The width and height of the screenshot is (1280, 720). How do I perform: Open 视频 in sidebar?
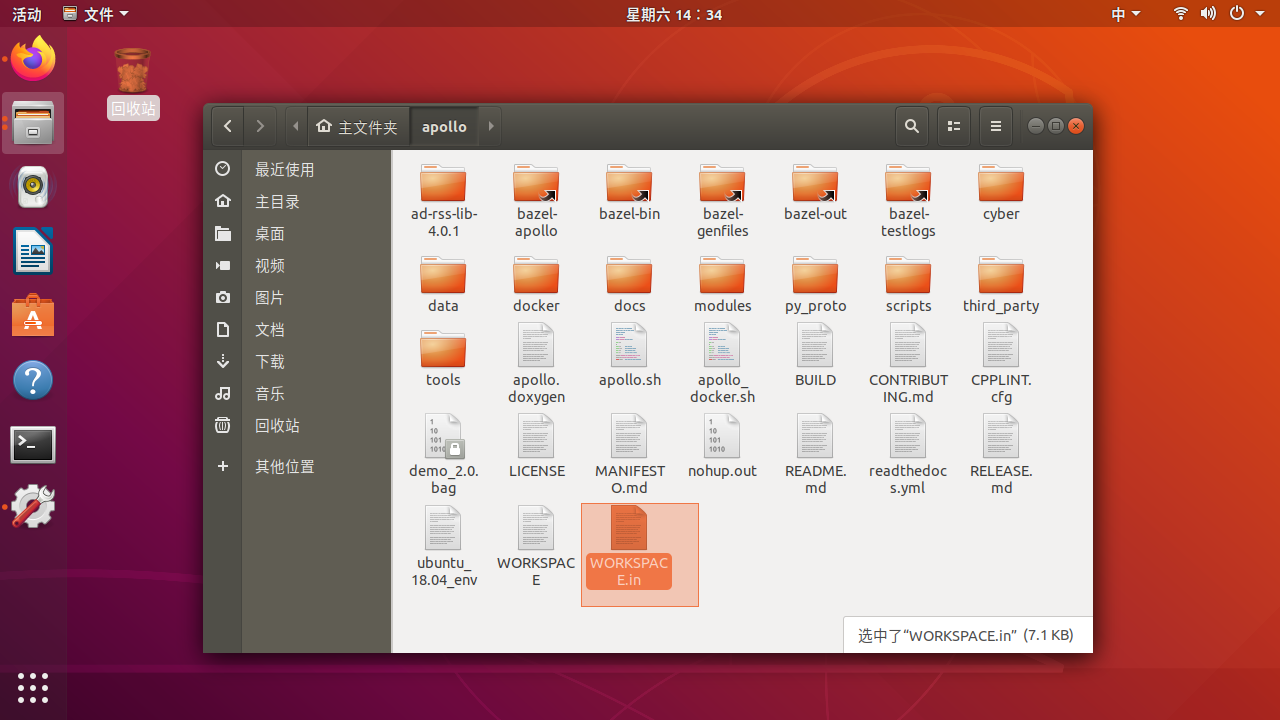click(x=297, y=265)
